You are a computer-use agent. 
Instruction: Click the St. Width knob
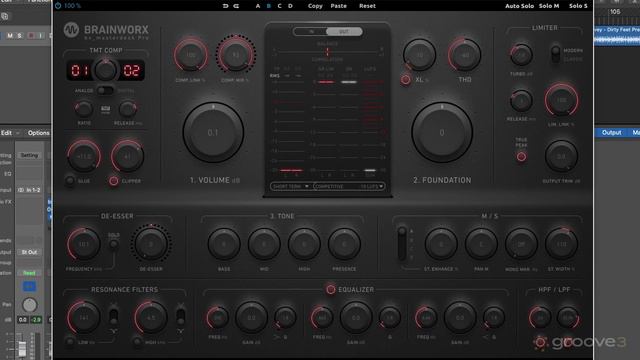tap(561, 244)
